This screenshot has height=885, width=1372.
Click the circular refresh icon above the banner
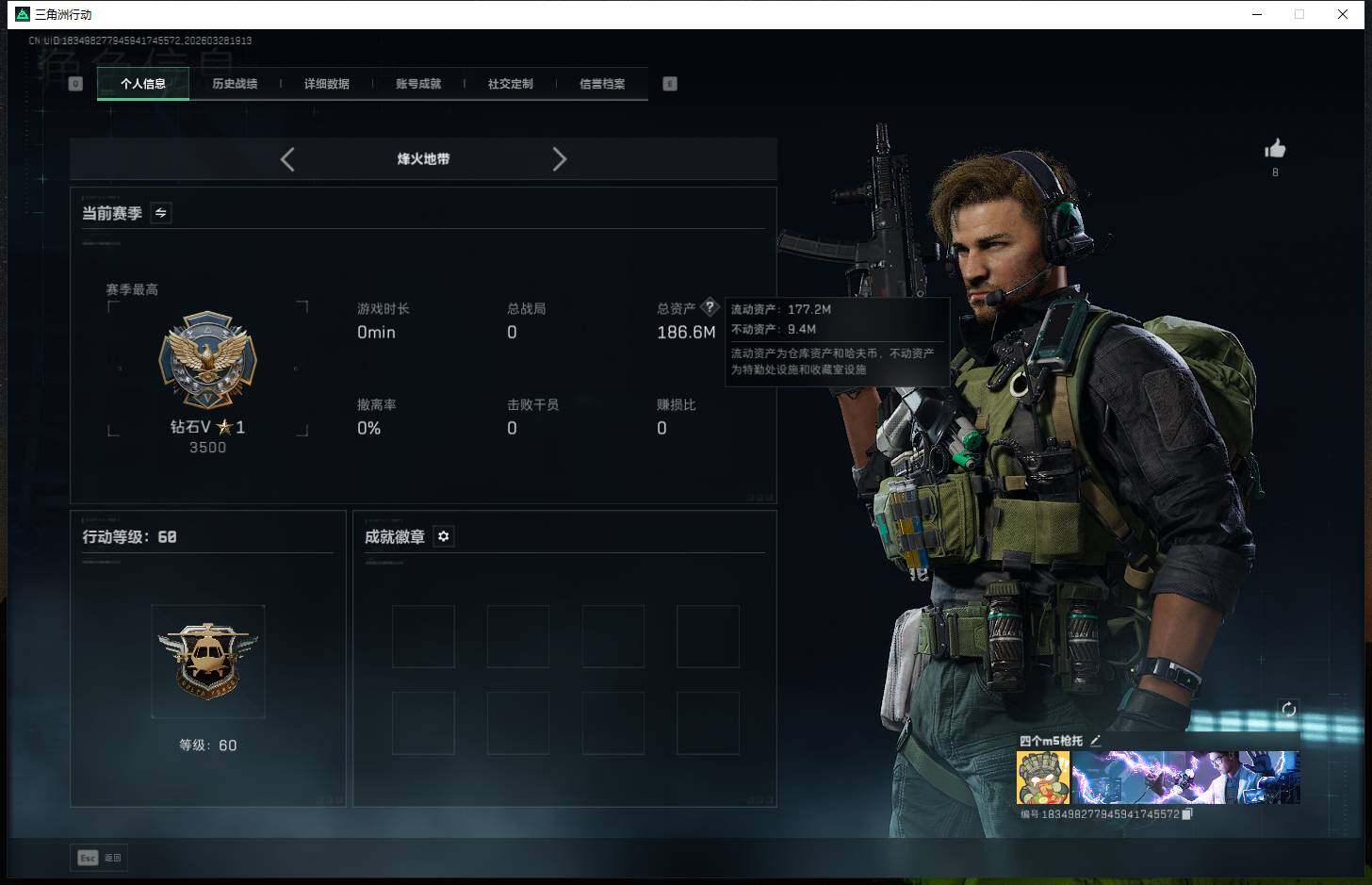tap(1288, 710)
